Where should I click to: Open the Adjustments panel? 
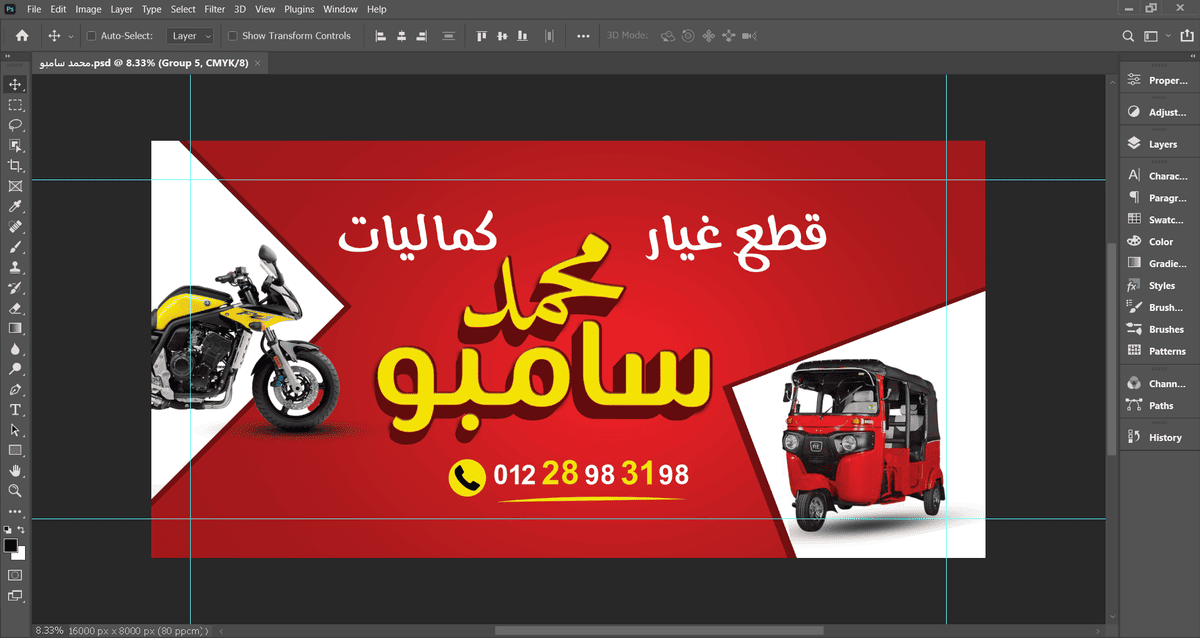click(x=1158, y=112)
